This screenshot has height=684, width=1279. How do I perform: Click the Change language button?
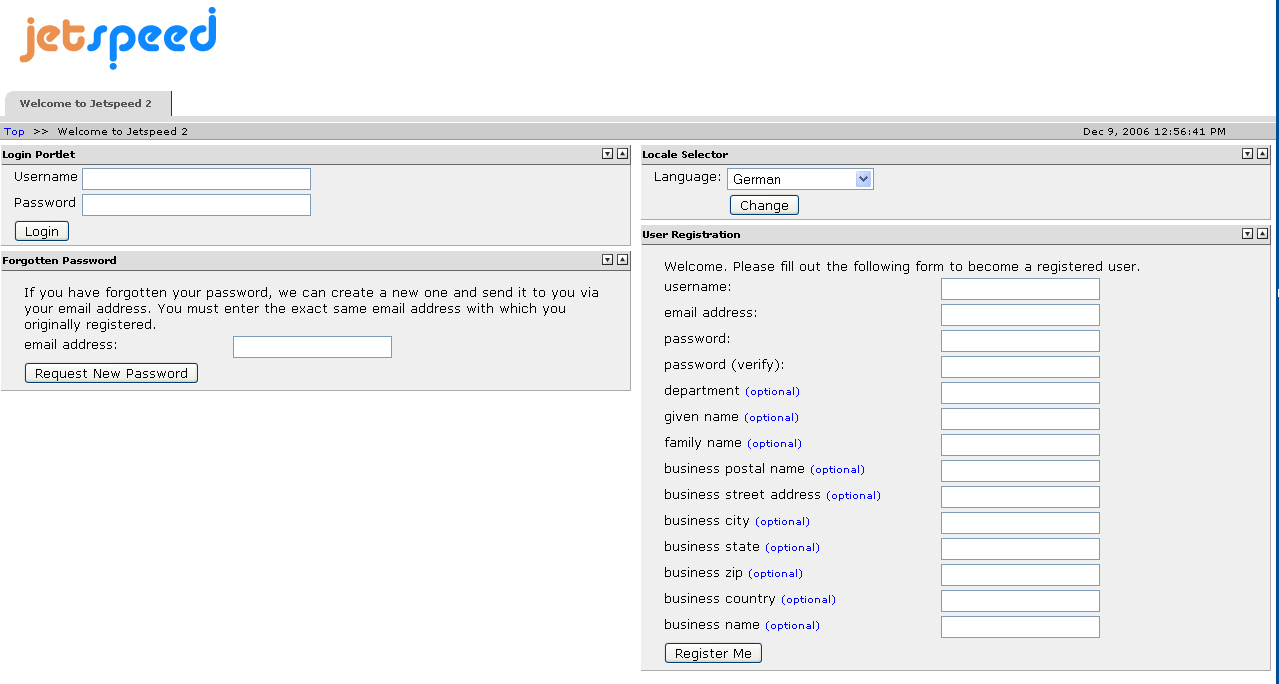pos(764,205)
